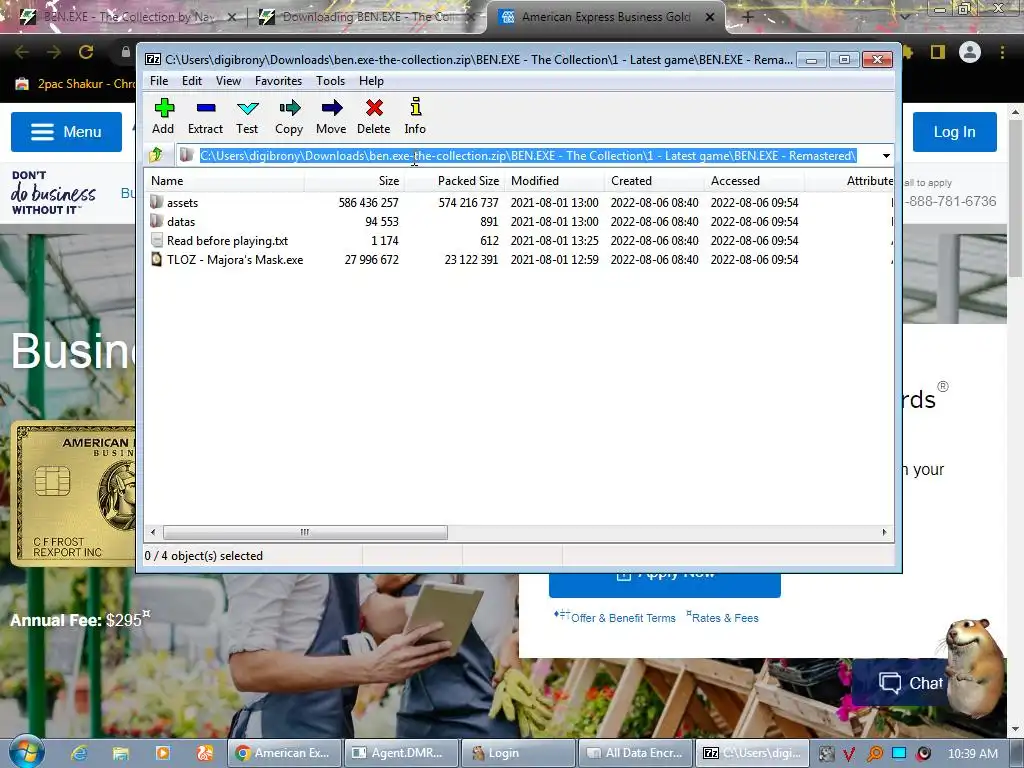Open the browser Menu button on Amex page
This screenshot has height=768, width=1024.
66,132
